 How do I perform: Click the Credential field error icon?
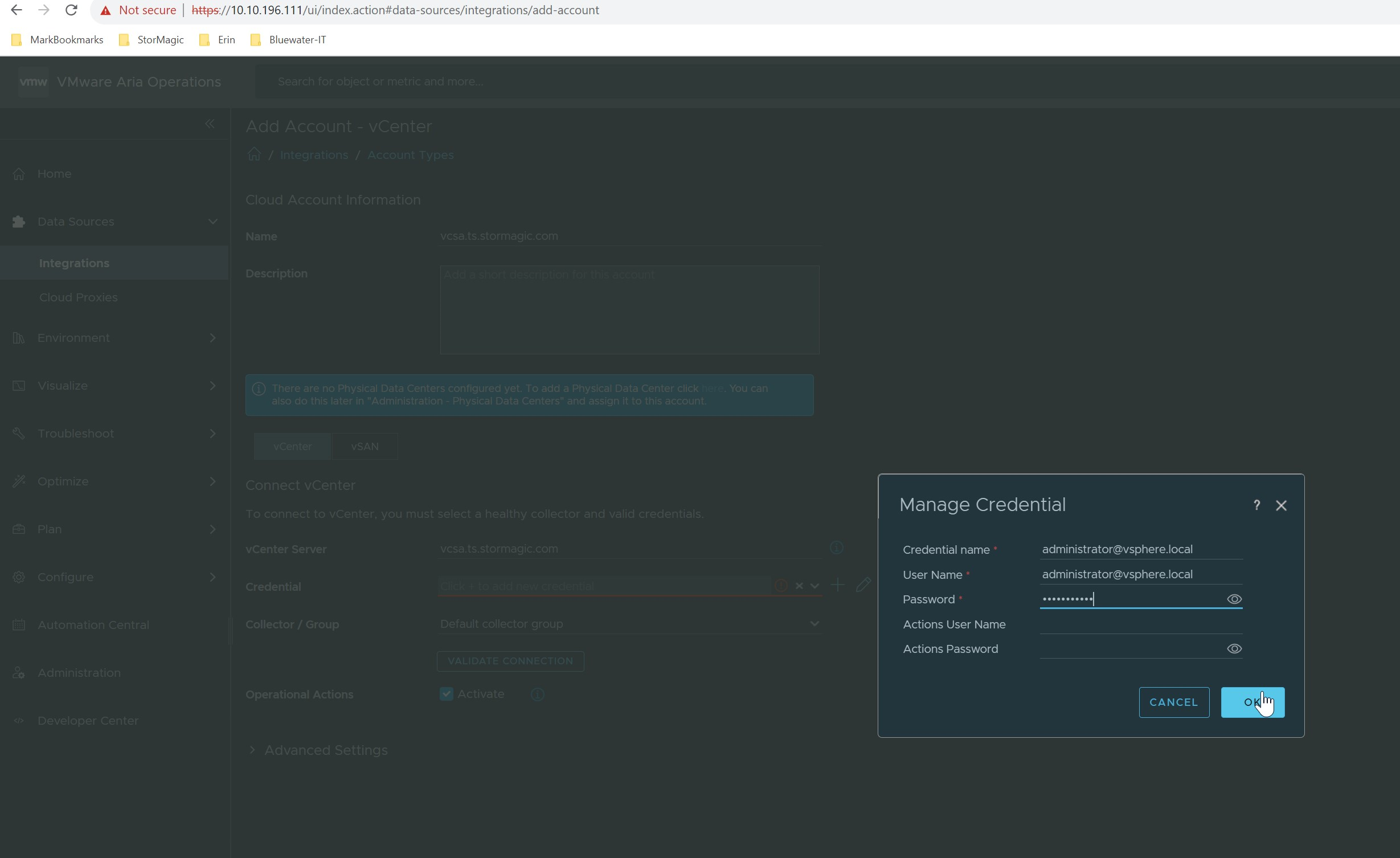[781, 586]
